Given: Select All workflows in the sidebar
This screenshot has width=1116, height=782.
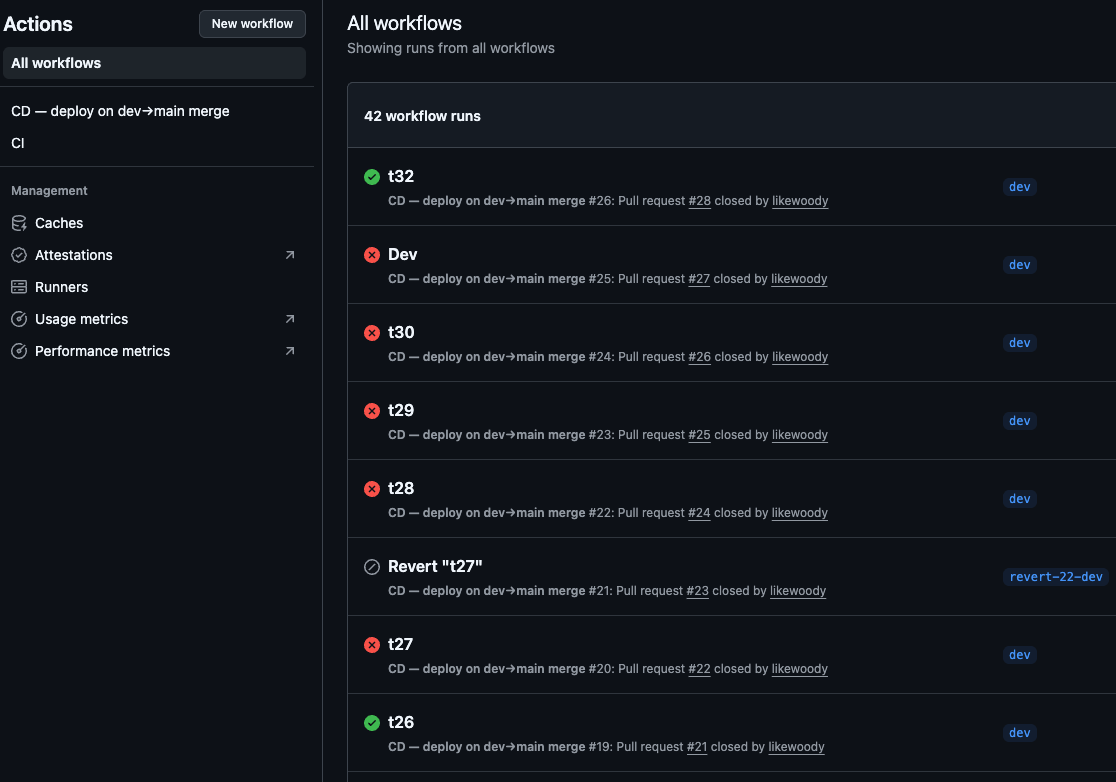Looking at the screenshot, I should coord(56,63).
